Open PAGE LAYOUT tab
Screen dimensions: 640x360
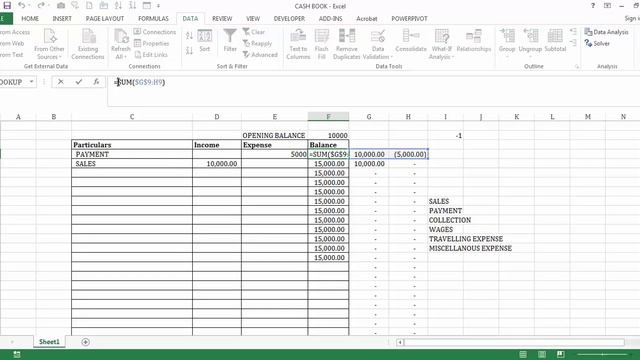click(105, 19)
